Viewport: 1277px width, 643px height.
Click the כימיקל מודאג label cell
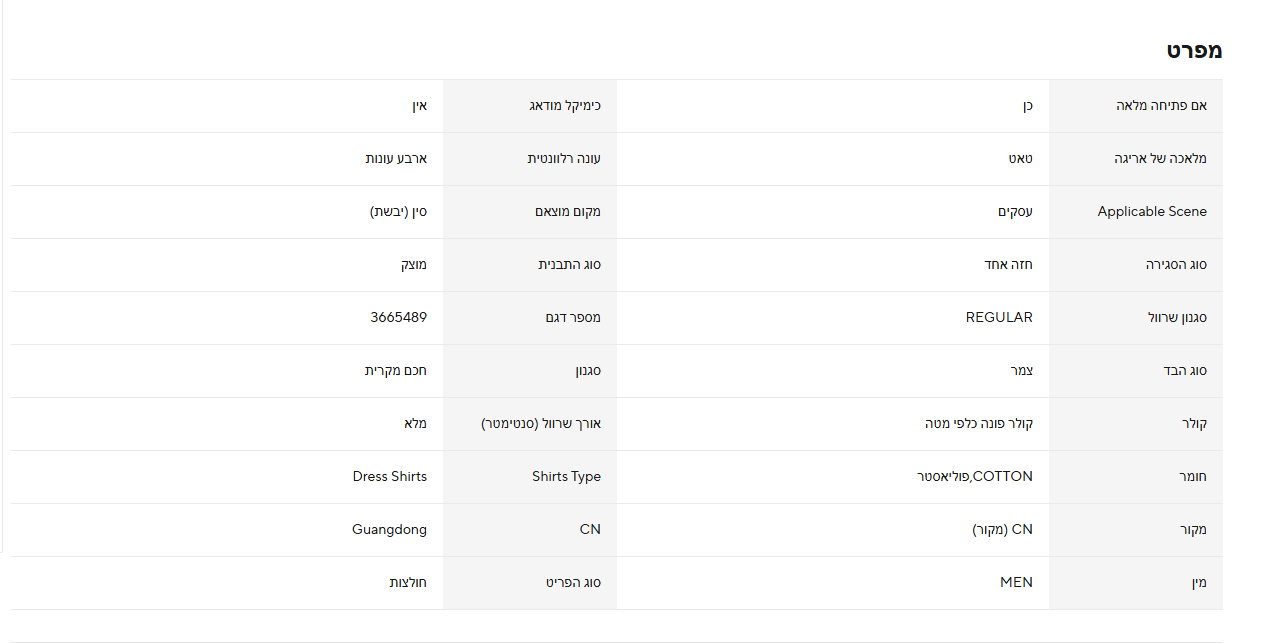565,106
